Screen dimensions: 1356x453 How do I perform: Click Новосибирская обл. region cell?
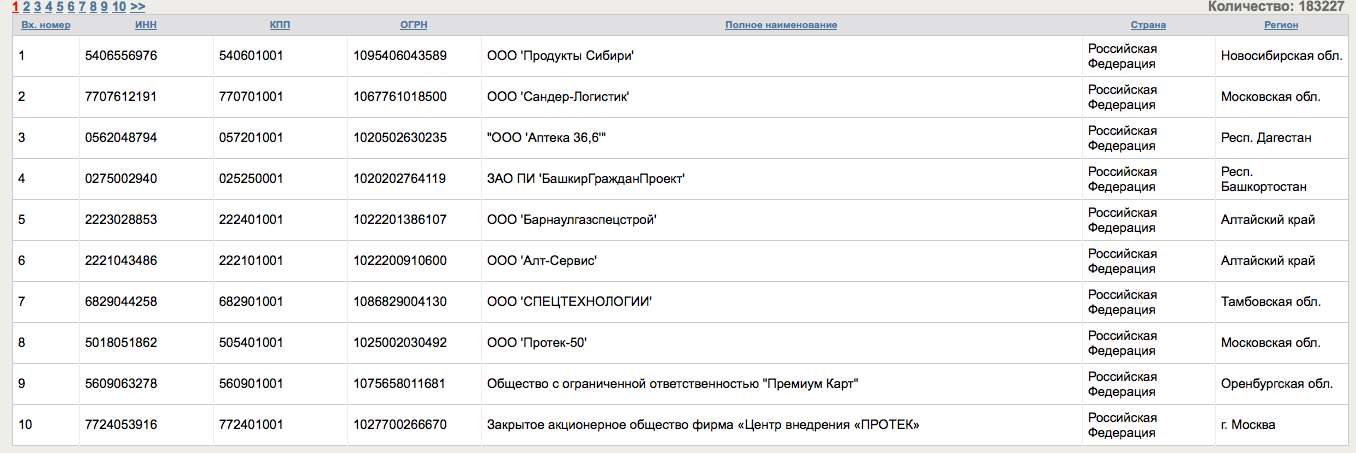pyautogui.click(x=1281, y=56)
